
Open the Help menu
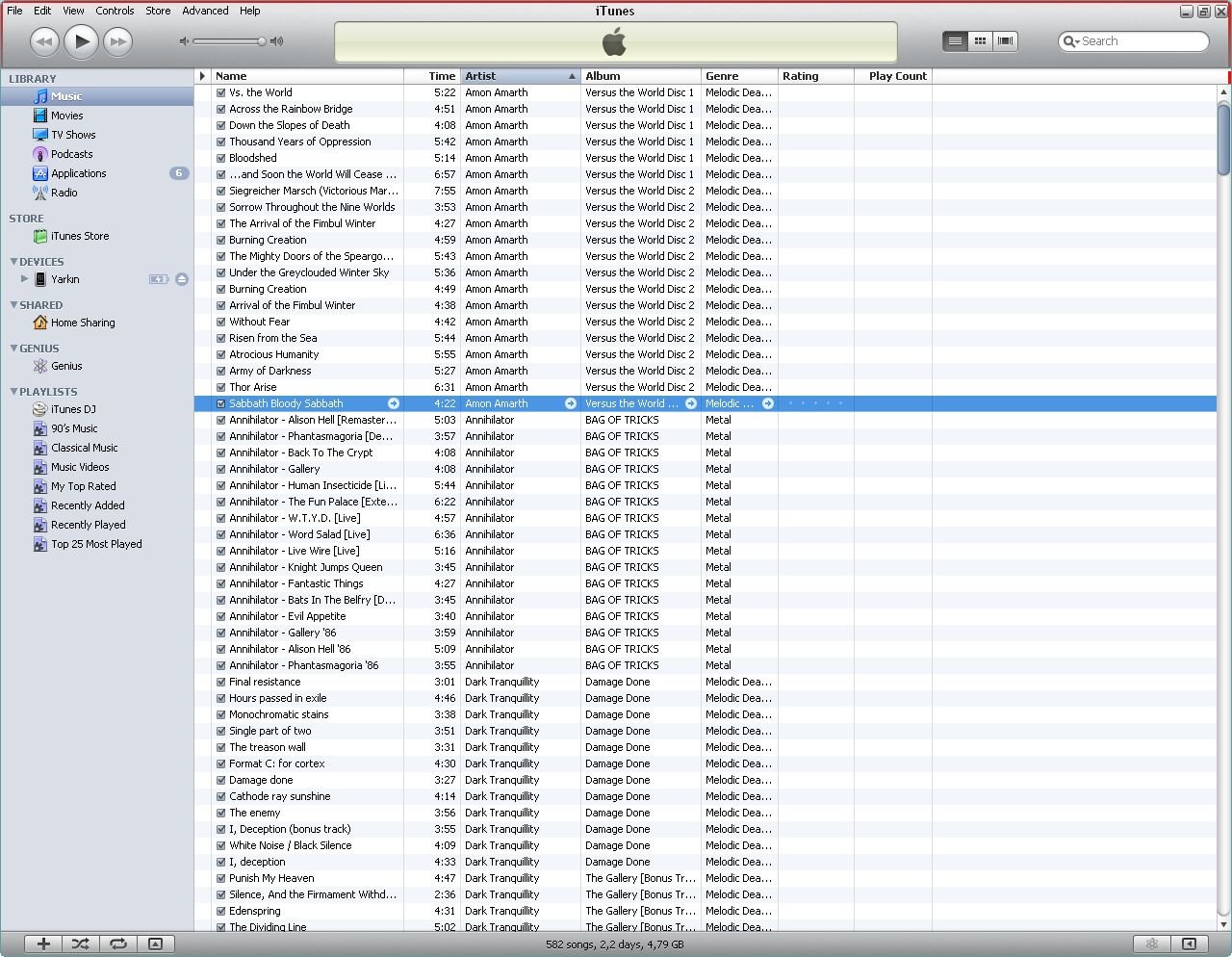click(x=249, y=11)
